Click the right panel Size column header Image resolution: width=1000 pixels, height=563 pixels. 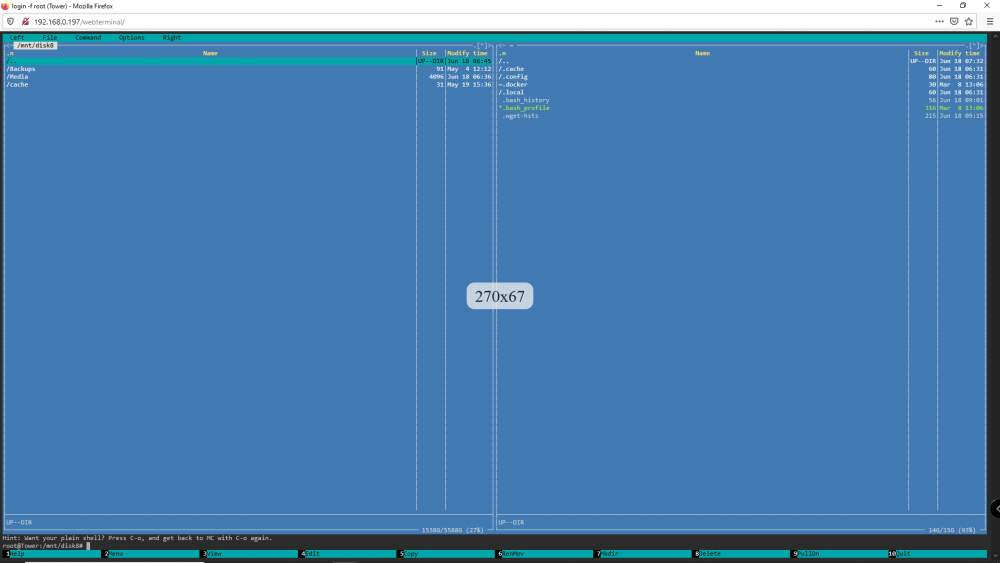pyautogui.click(x=922, y=54)
